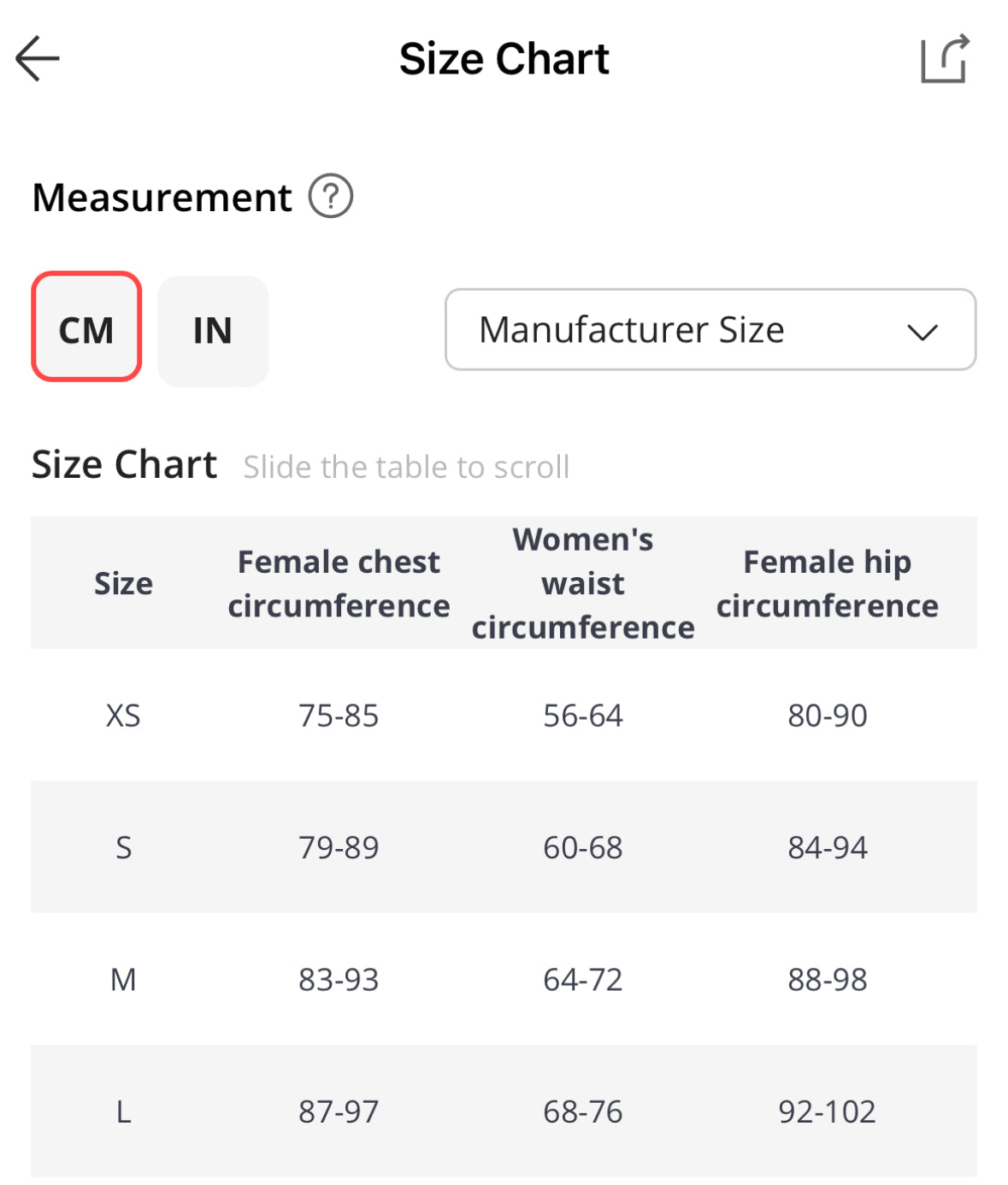
Task: Select the Size column header
Action: click(x=123, y=583)
